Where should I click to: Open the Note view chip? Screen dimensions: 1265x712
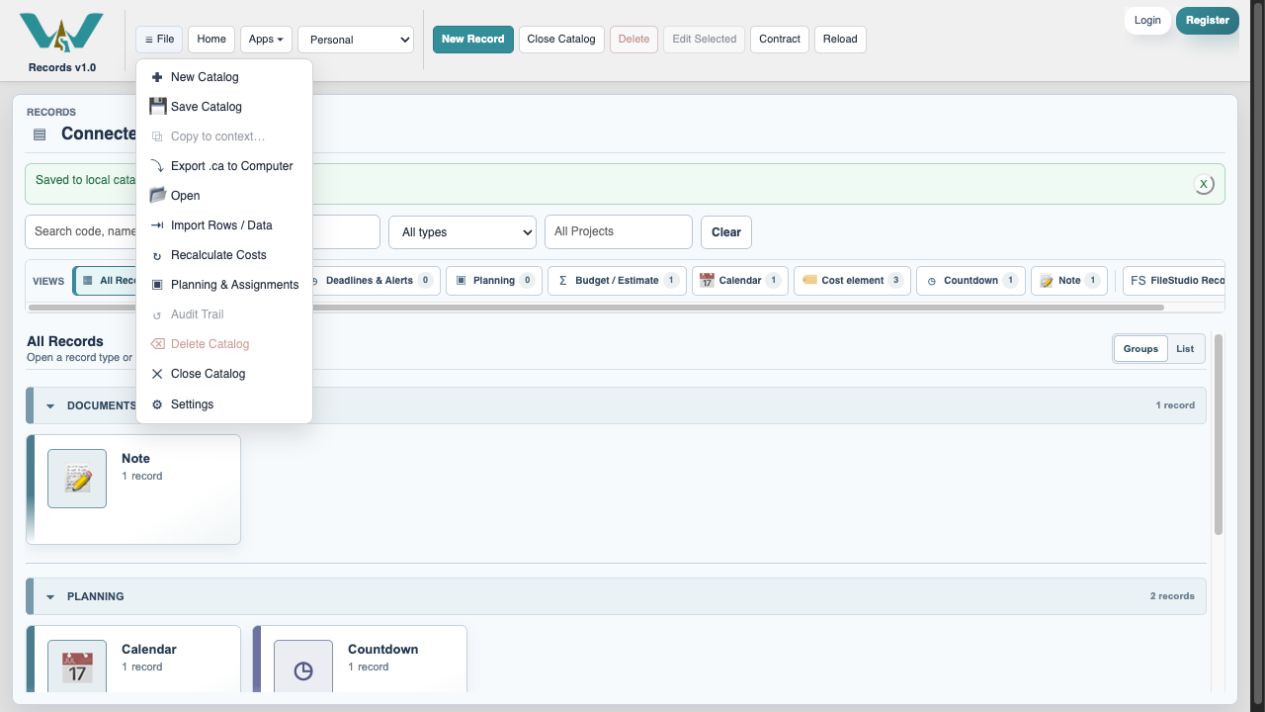[1069, 281]
